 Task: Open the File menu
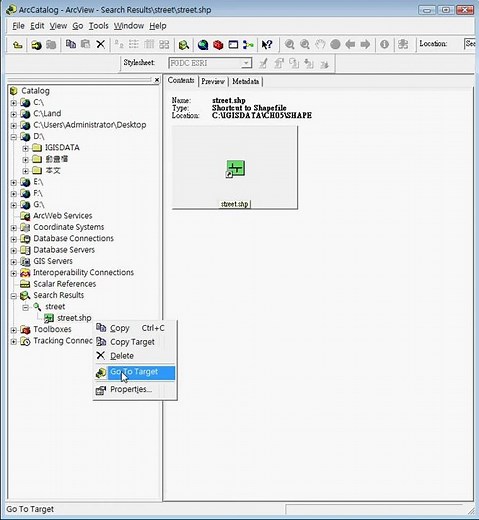click(18, 26)
